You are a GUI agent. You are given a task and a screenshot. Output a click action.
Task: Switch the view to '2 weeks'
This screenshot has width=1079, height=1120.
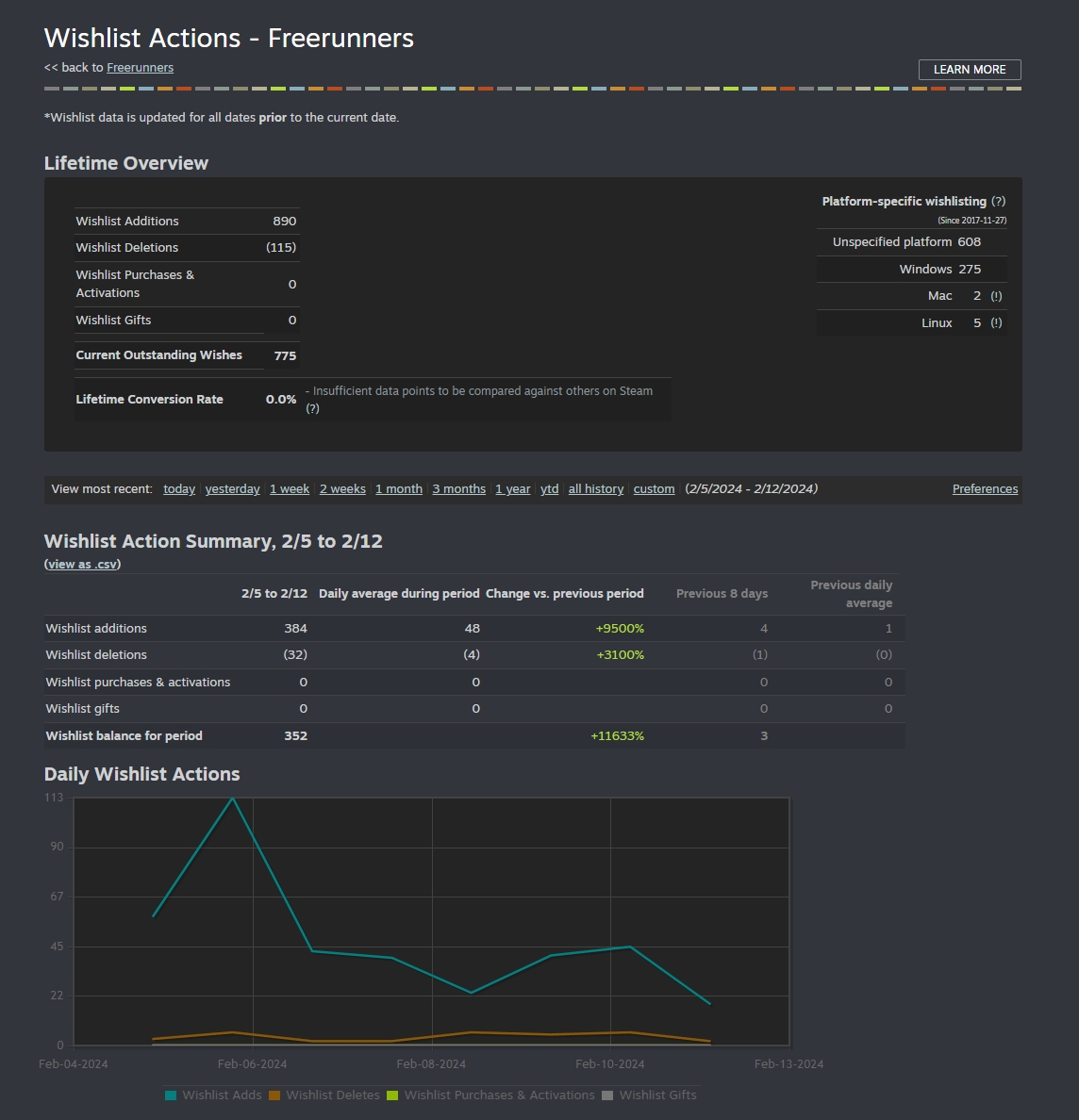342,489
